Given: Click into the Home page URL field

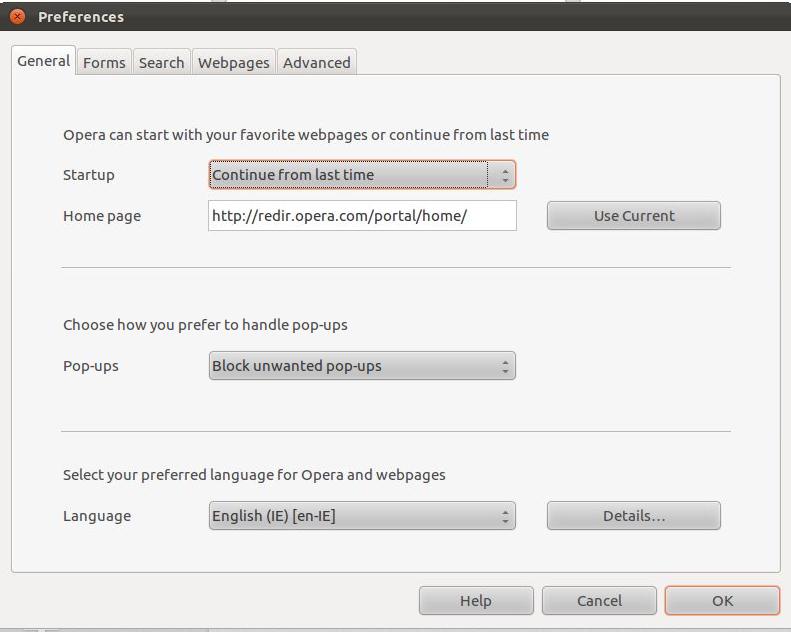Looking at the screenshot, I should tap(361, 216).
